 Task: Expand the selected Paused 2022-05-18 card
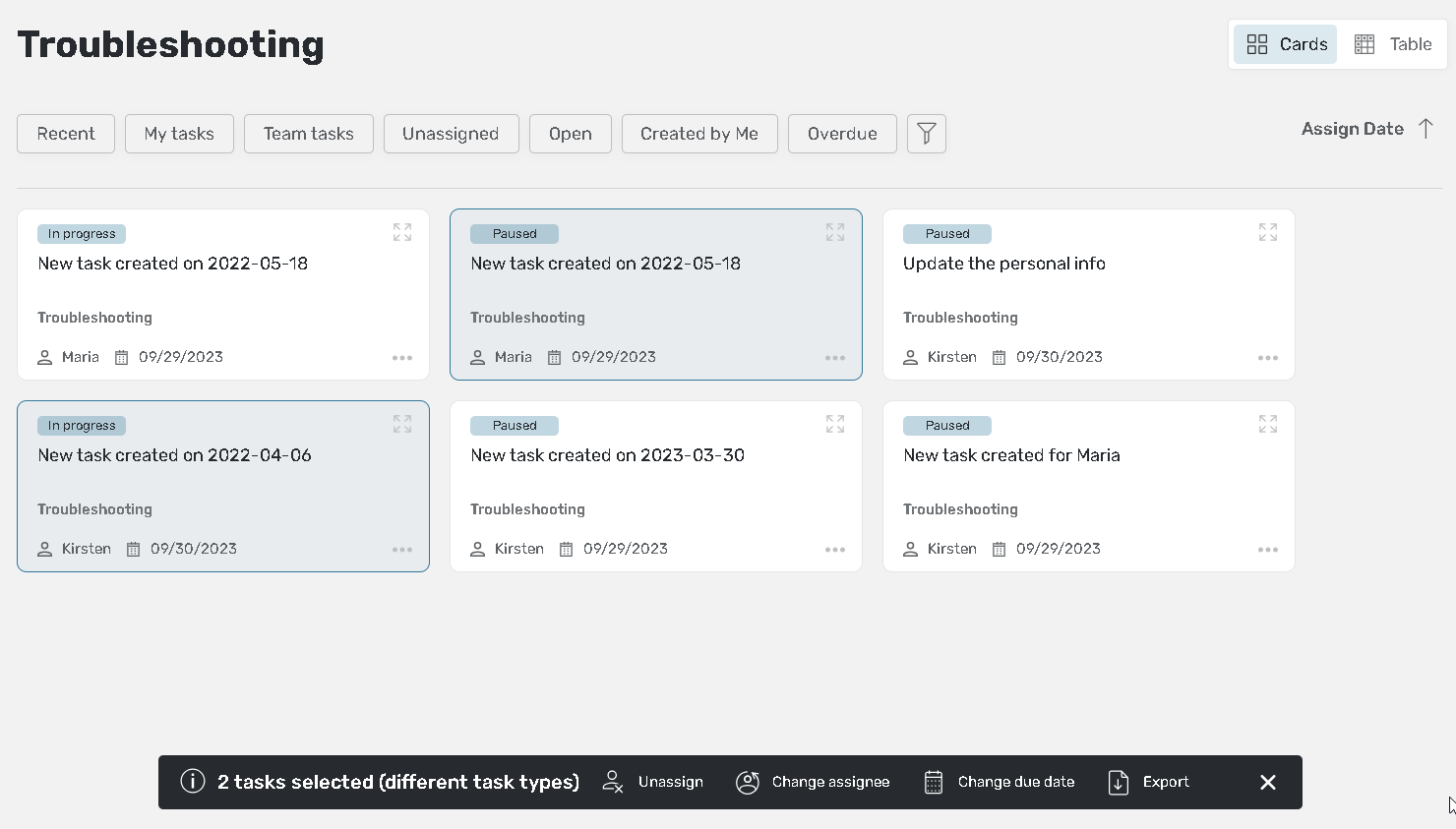834,232
